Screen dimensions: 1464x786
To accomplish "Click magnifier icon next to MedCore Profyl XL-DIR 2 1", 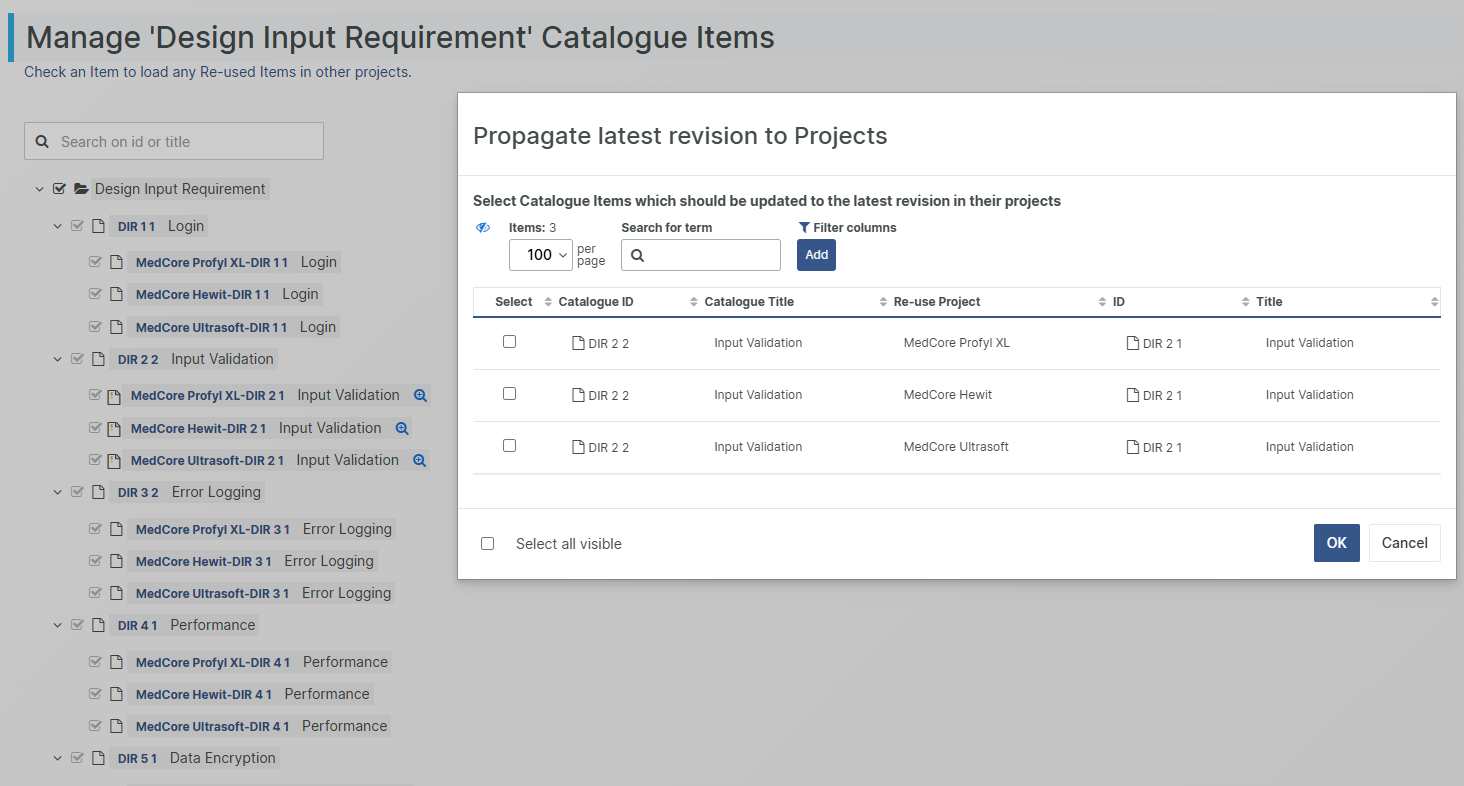I will click(420, 396).
